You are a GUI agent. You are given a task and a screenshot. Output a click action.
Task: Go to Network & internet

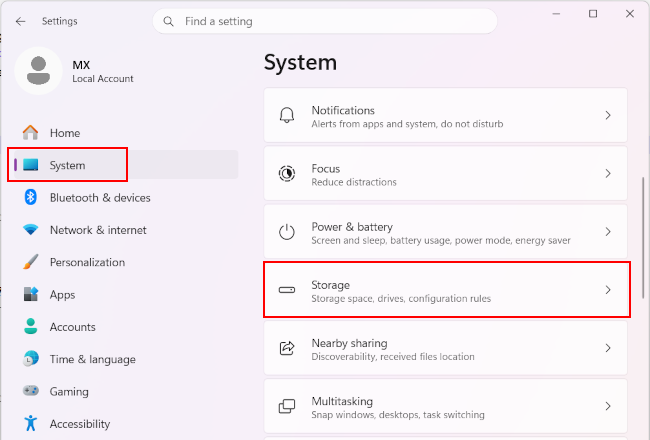coord(98,230)
